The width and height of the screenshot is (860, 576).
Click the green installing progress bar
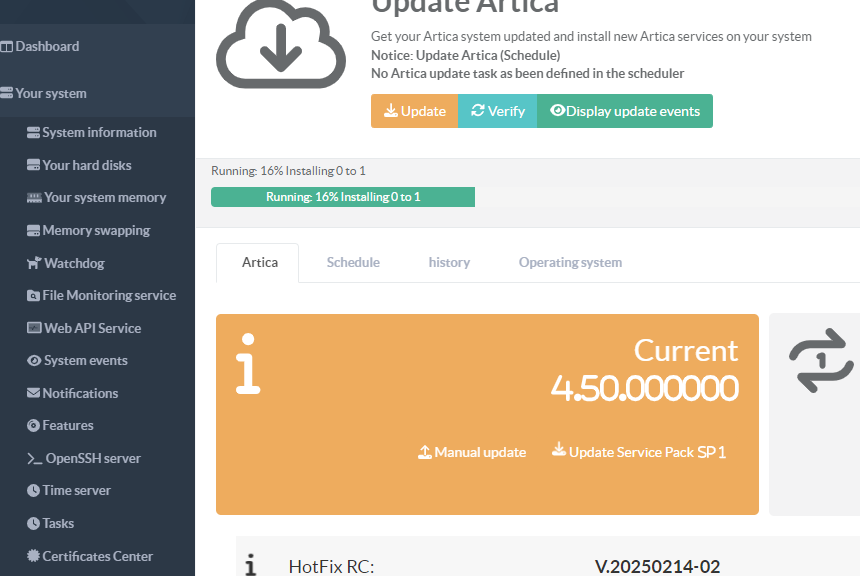point(343,197)
